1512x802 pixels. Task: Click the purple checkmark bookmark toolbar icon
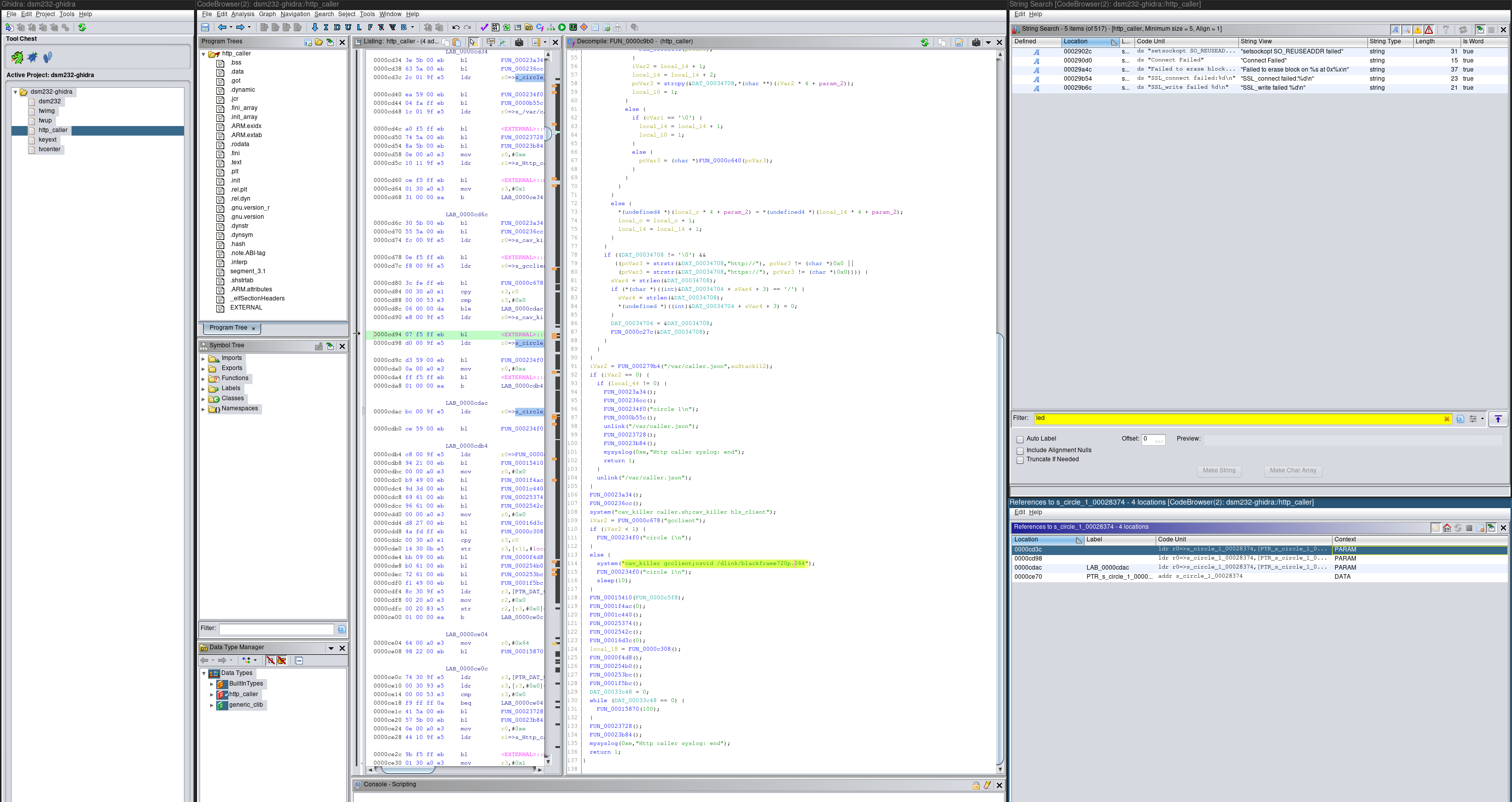coord(484,27)
